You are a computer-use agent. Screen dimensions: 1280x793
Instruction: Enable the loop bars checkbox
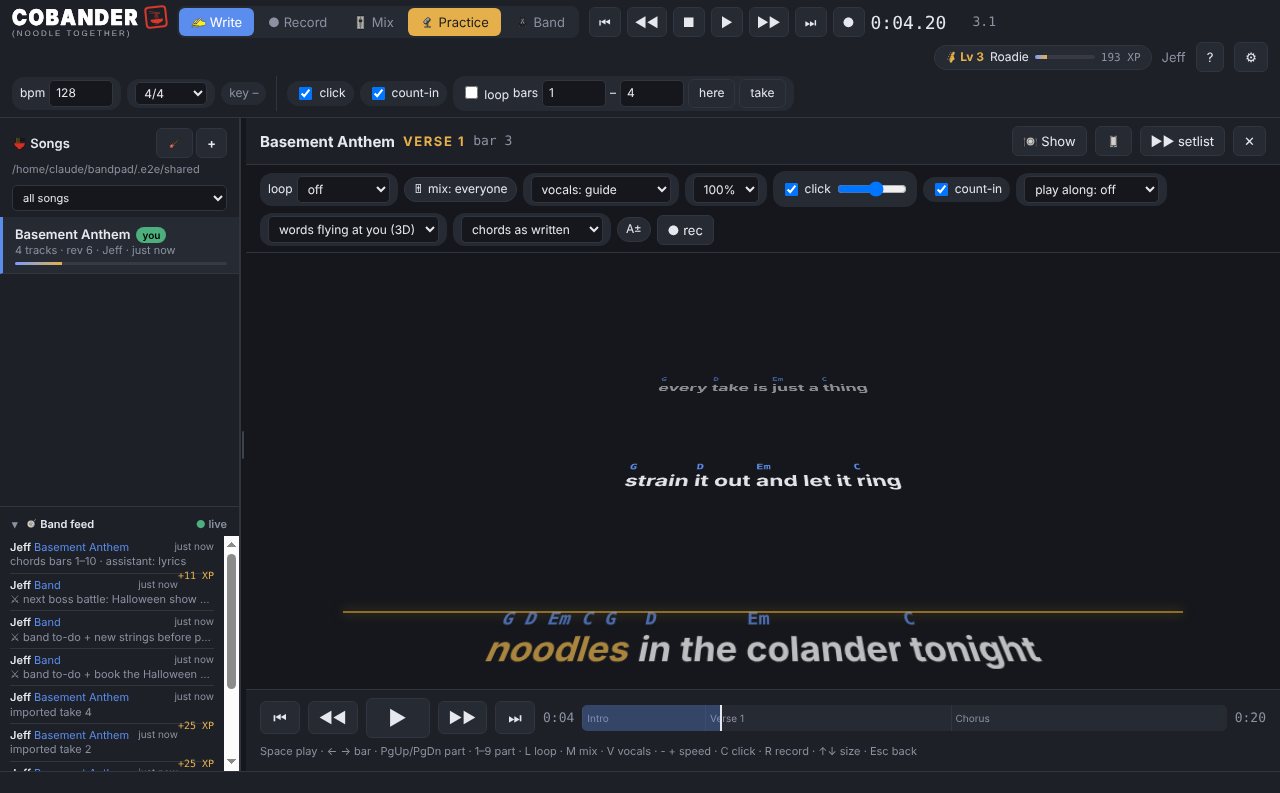click(x=471, y=93)
